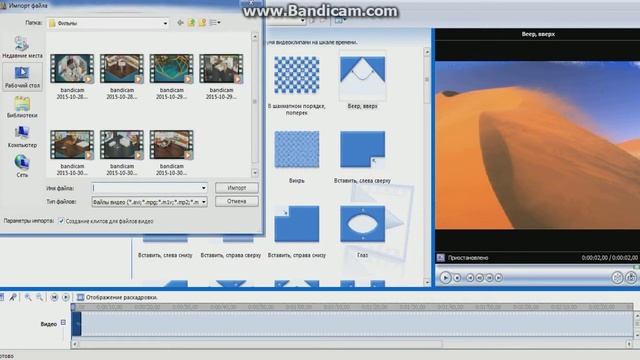Open view menu icon in dialog toolbar
The height and width of the screenshot is (360, 640).
click(x=215, y=23)
